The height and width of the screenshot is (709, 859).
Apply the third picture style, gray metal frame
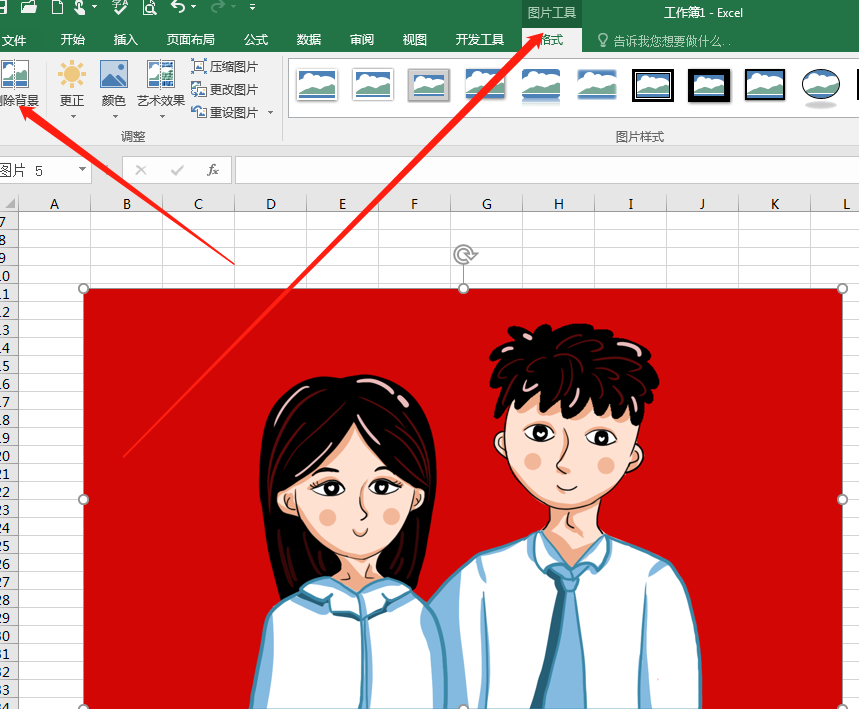(x=428, y=85)
